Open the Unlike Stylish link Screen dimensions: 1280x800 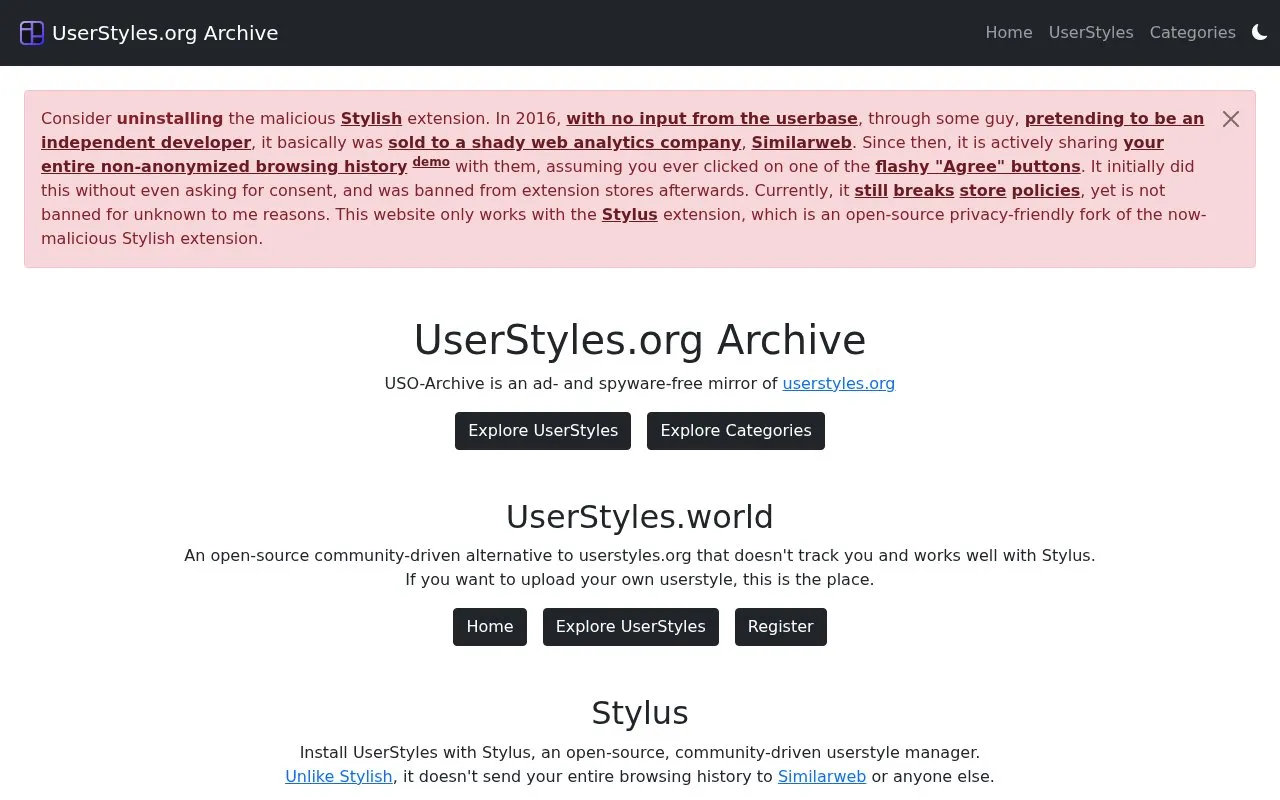[x=339, y=776]
